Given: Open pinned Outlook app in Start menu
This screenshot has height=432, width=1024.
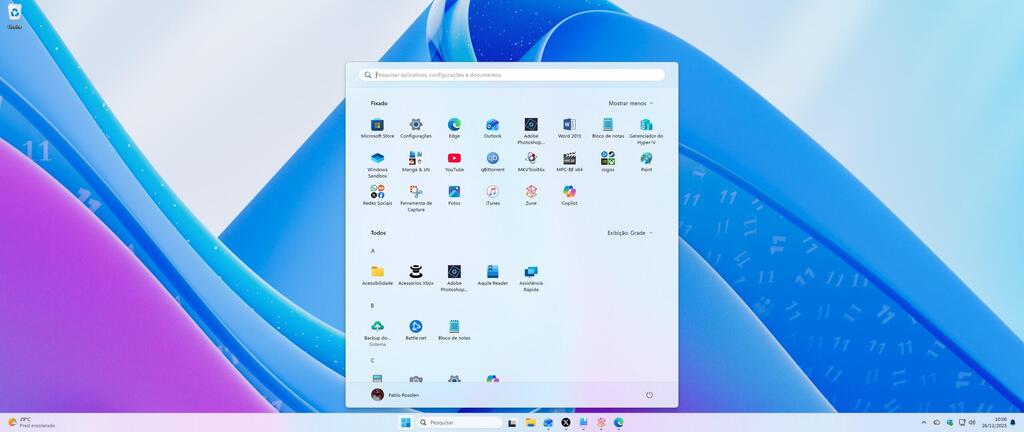Looking at the screenshot, I should point(492,129).
